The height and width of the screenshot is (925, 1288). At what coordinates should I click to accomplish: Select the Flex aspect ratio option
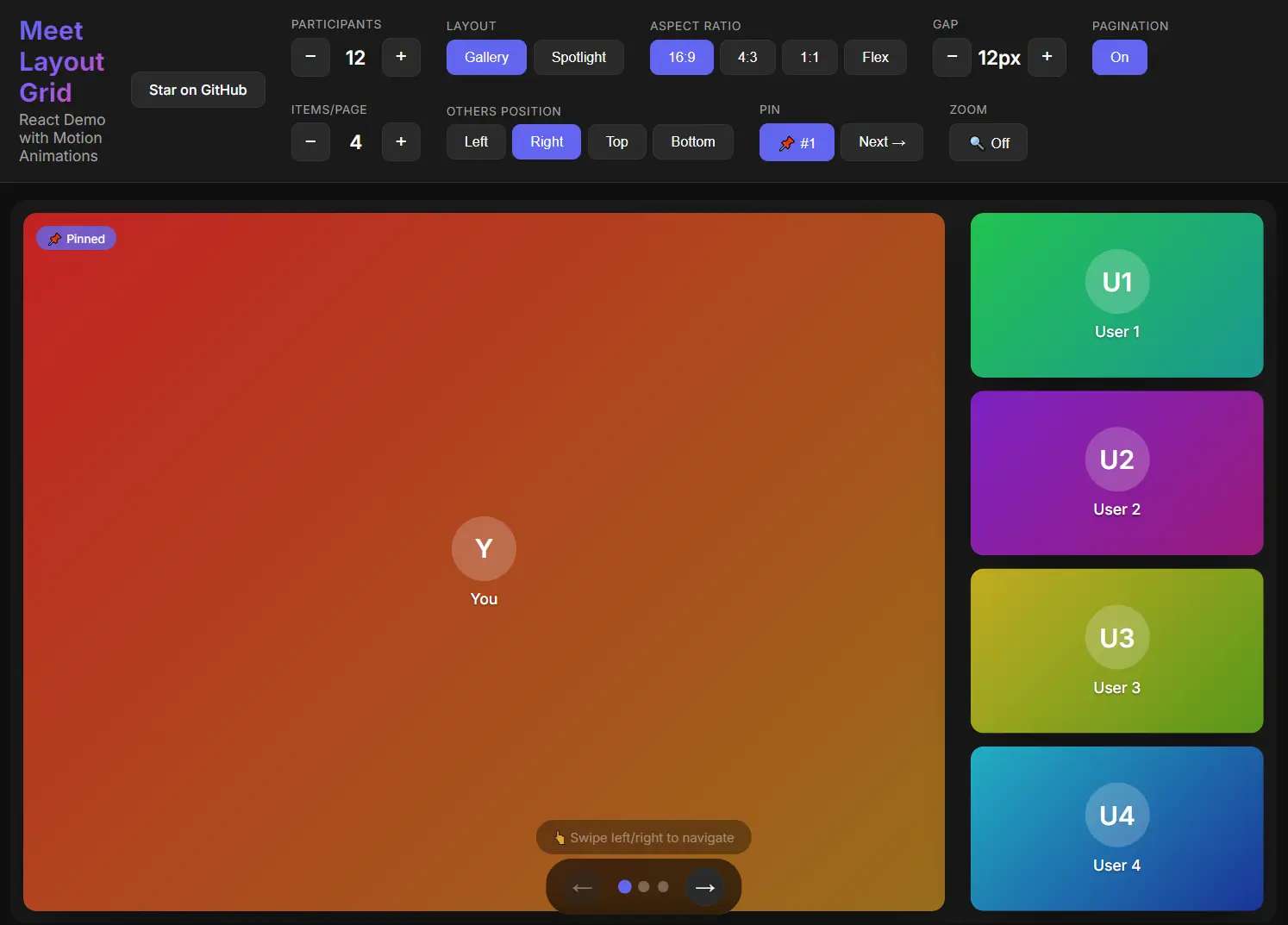(x=875, y=58)
